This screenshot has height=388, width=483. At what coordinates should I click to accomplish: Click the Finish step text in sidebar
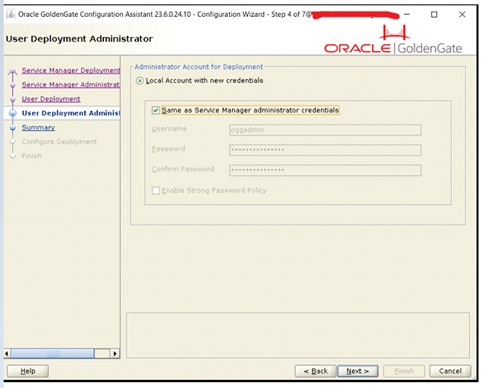click(32, 156)
